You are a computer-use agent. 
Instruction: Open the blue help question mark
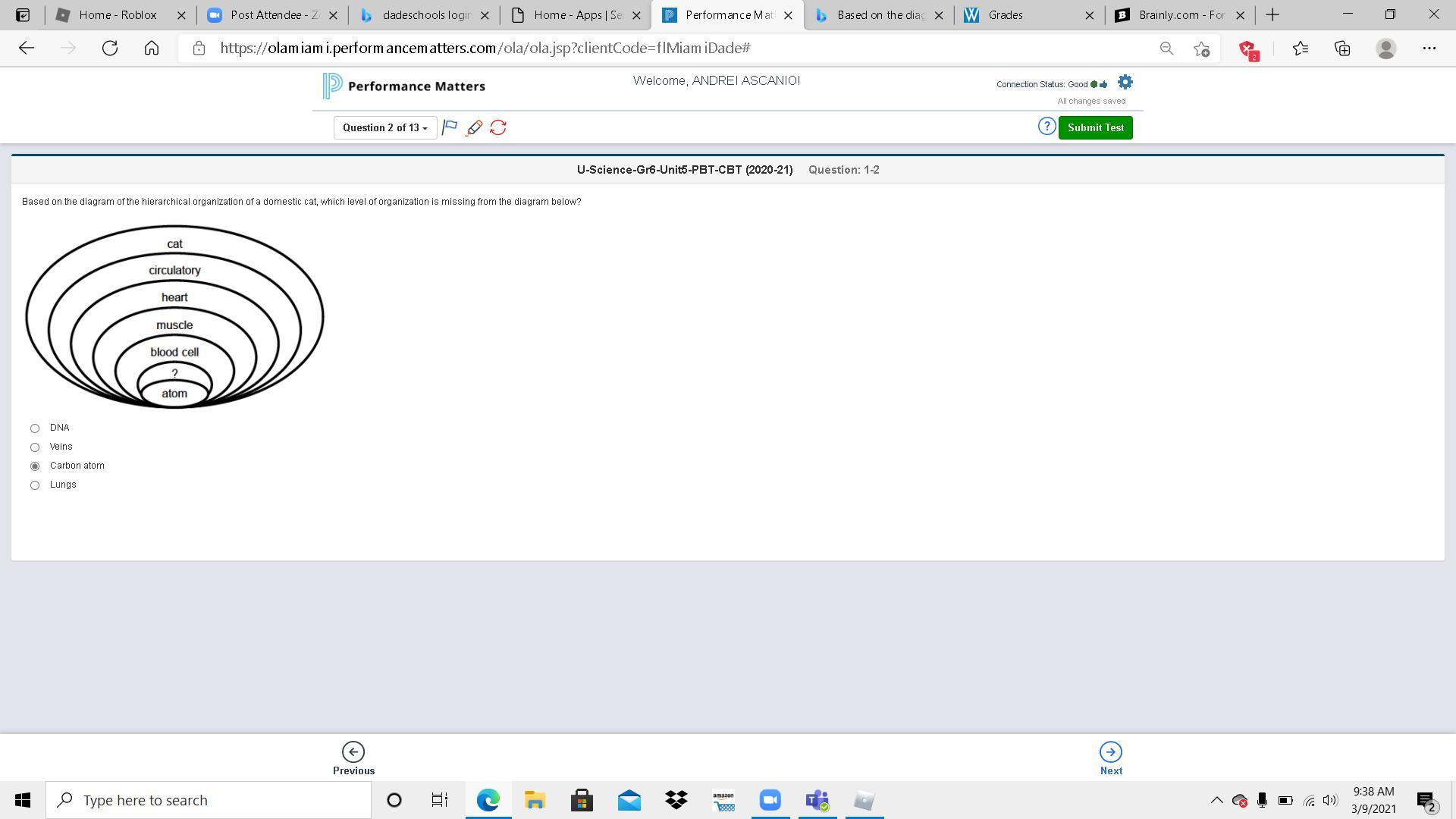[1046, 127]
